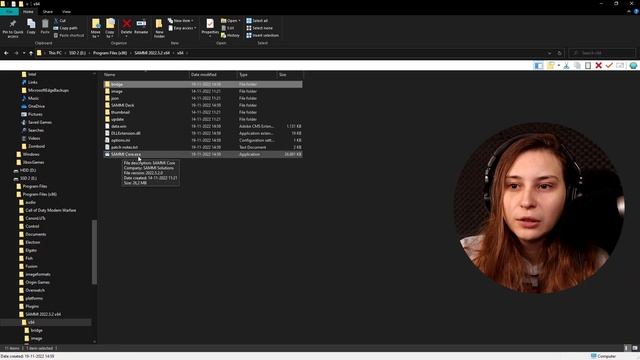Select the DLLExtension.dll file
The image size is (640, 360).
point(203,133)
